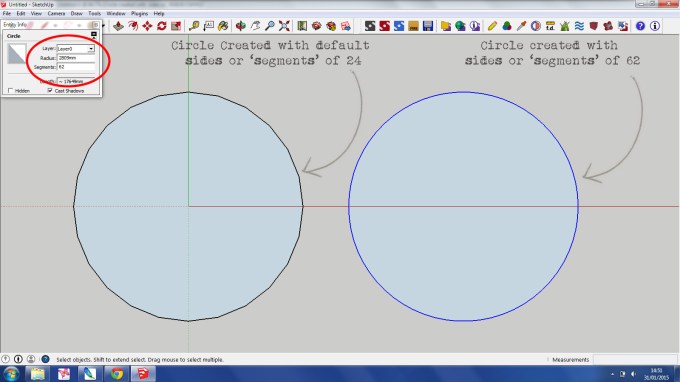Open the View menu
This screenshot has width=680, height=382.
point(36,13)
